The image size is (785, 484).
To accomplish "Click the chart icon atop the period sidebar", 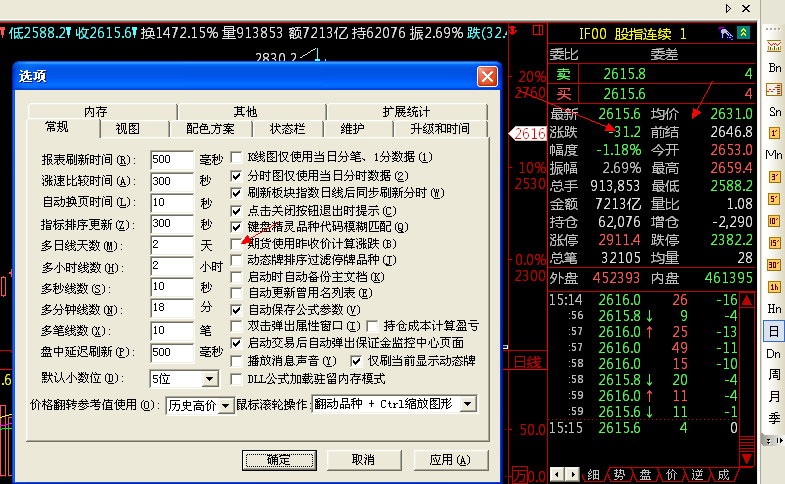I will tap(773, 46).
